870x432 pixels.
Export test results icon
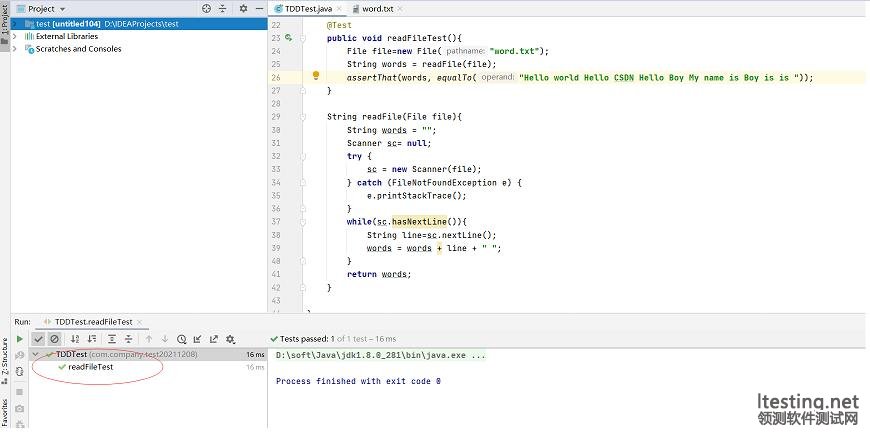point(214,339)
